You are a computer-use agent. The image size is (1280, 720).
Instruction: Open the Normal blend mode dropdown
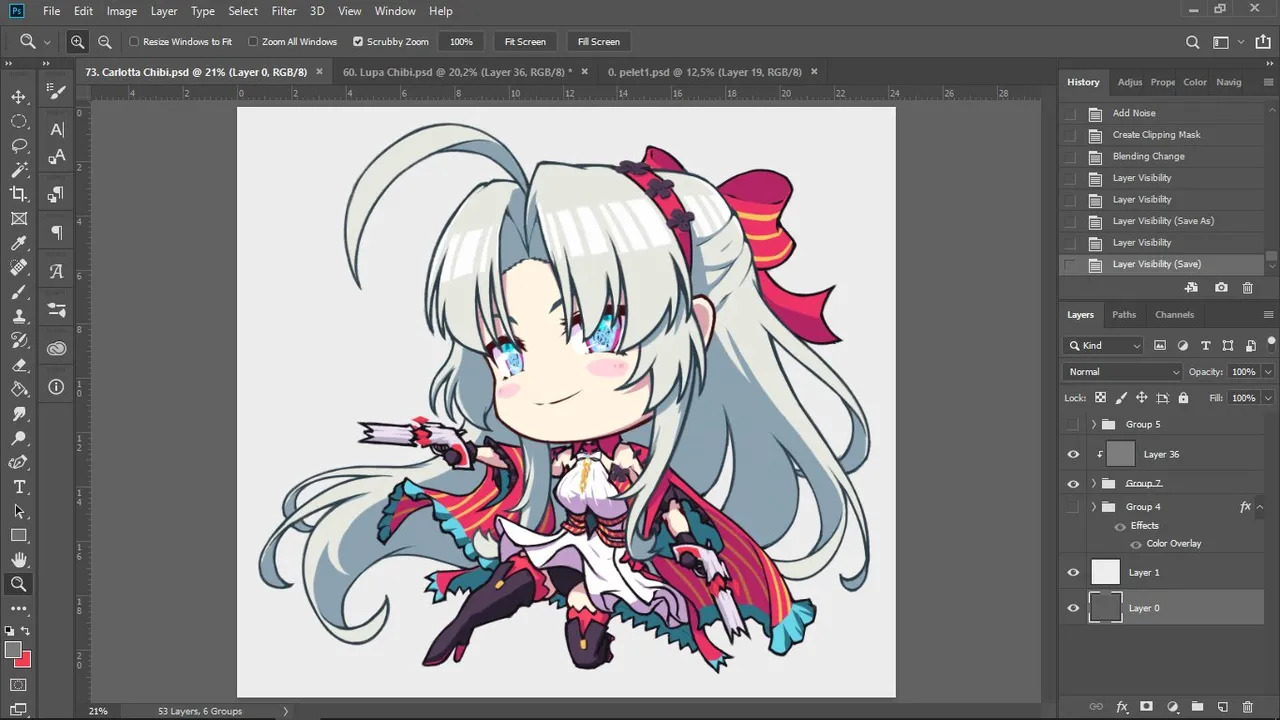point(1124,372)
